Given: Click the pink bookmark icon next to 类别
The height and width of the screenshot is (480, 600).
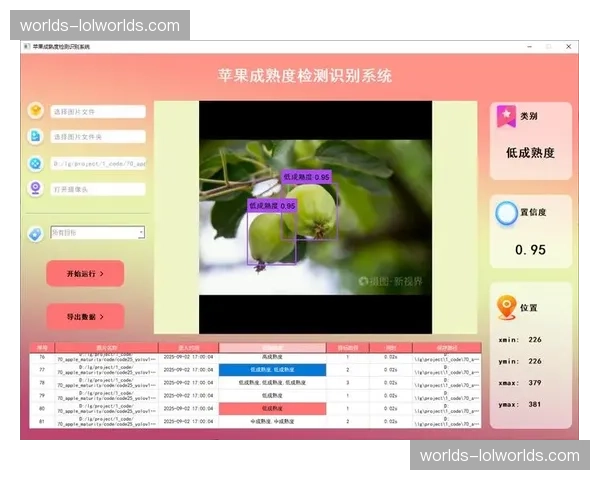Looking at the screenshot, I should 506,116.
